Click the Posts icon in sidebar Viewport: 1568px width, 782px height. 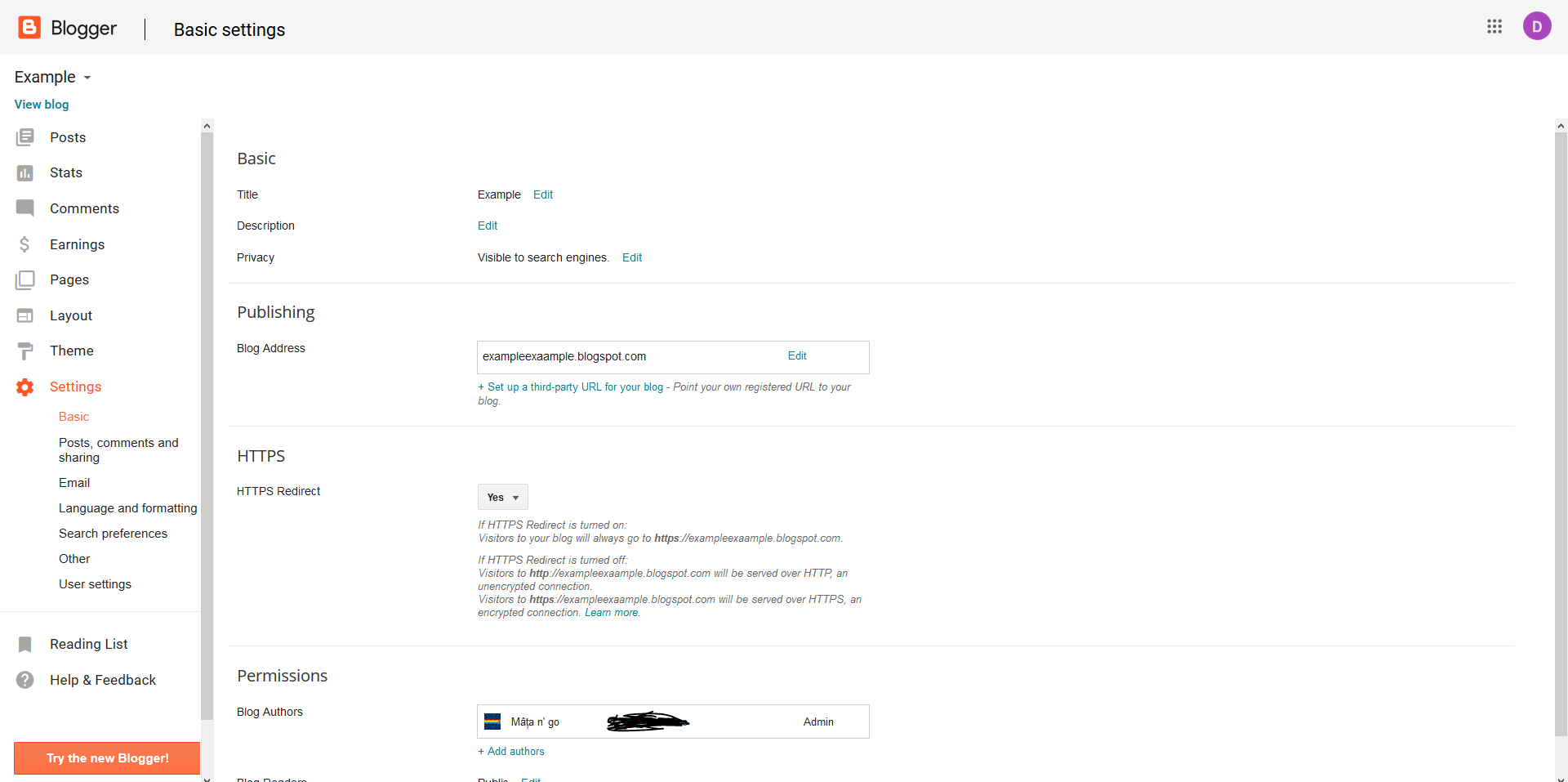(25, 137)
